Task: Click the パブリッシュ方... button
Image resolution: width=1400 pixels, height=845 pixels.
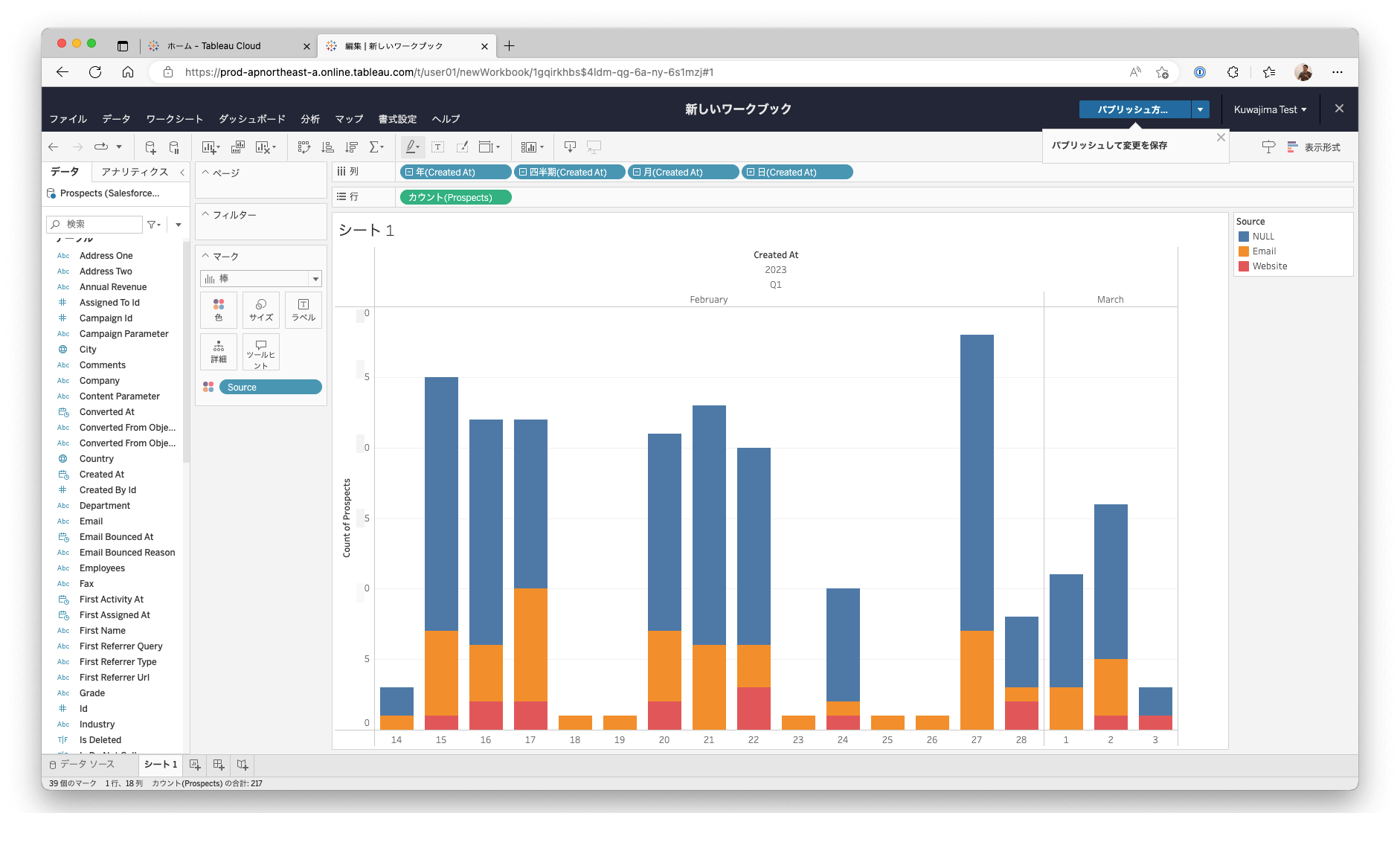Action: [x=1134, y=109]
